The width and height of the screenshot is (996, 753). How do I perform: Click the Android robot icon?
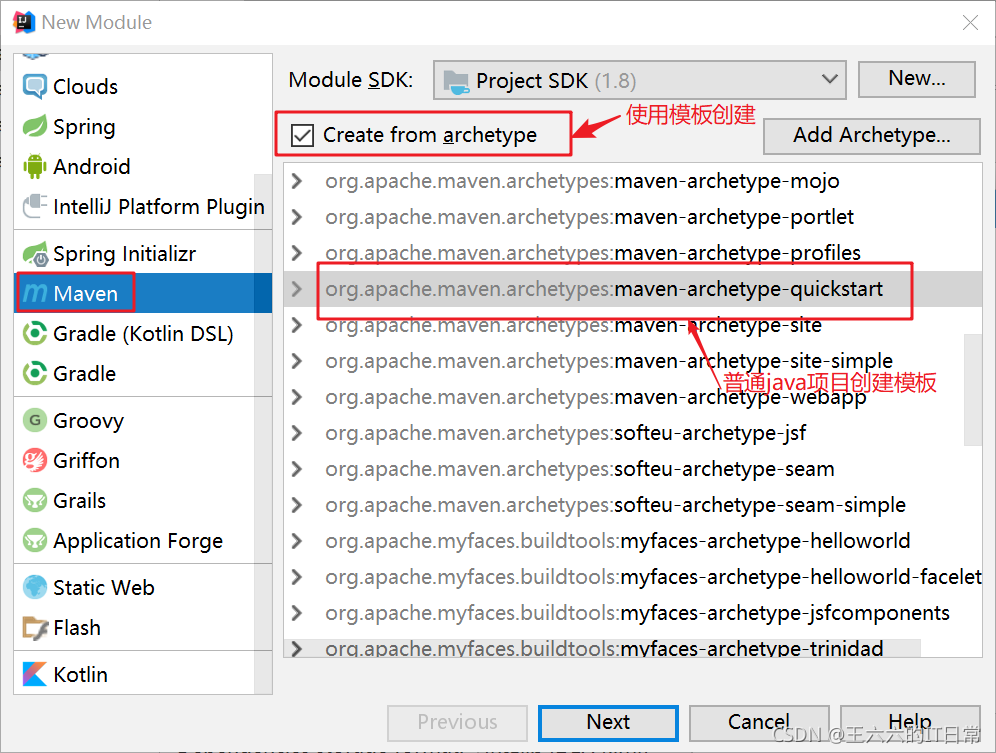pyautogui.click(x=34, y=166)
